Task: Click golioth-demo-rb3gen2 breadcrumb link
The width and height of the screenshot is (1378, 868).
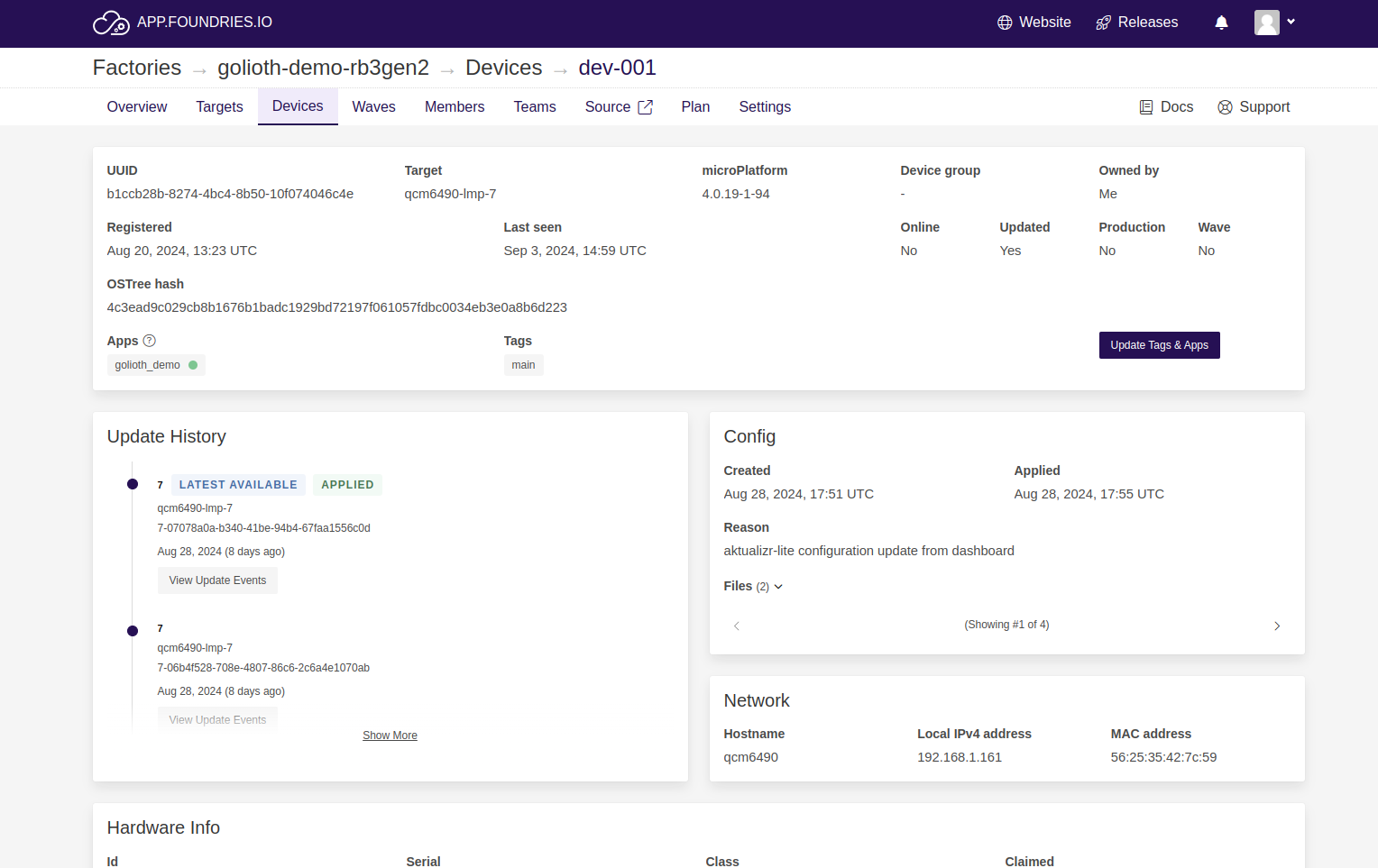Action: (323, 68)
